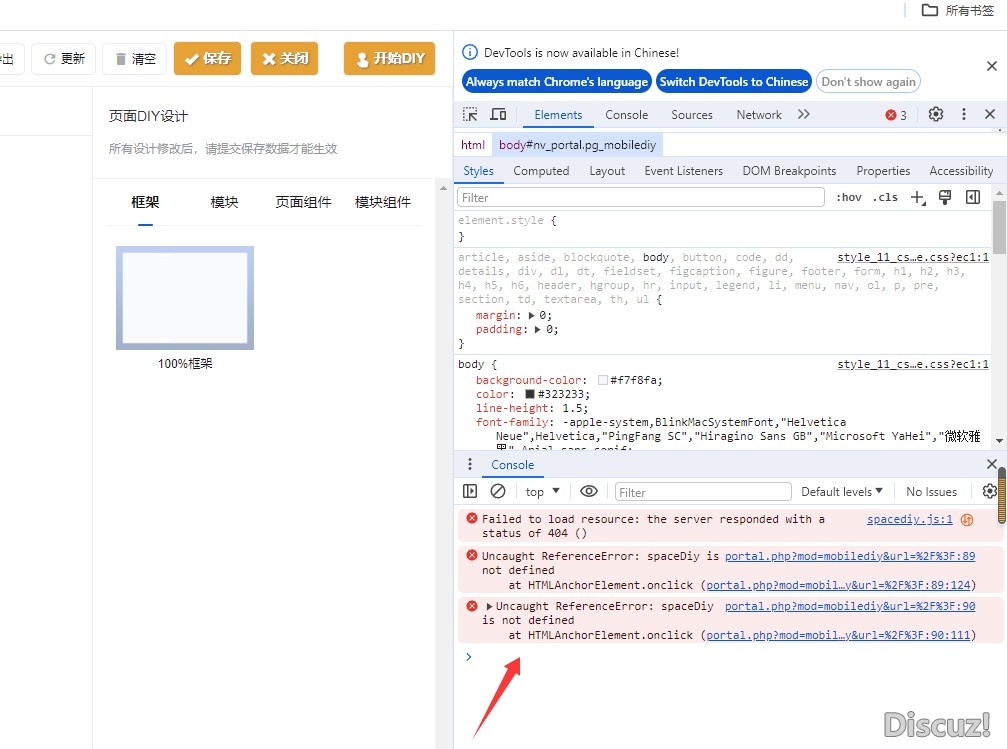The height and width of the screenshot is (749, 1007).
Task: Open the 所有书签 bookmarks folder
Action: pos(958,10)
